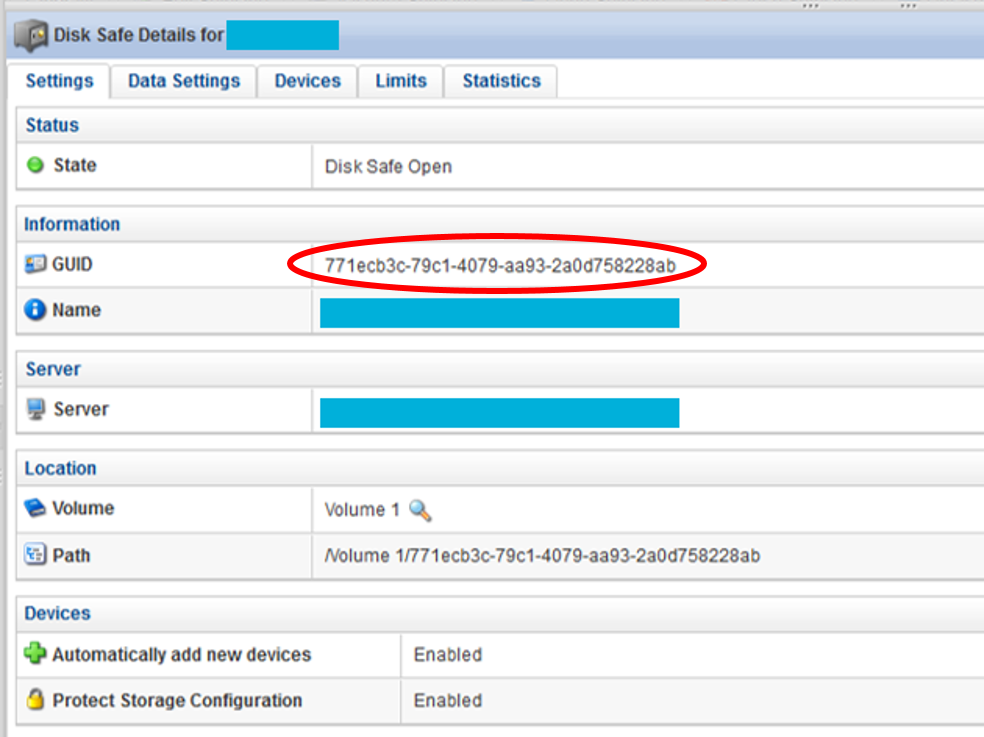
Task: Click the 'Name' row label
Action: coord(77,310)
